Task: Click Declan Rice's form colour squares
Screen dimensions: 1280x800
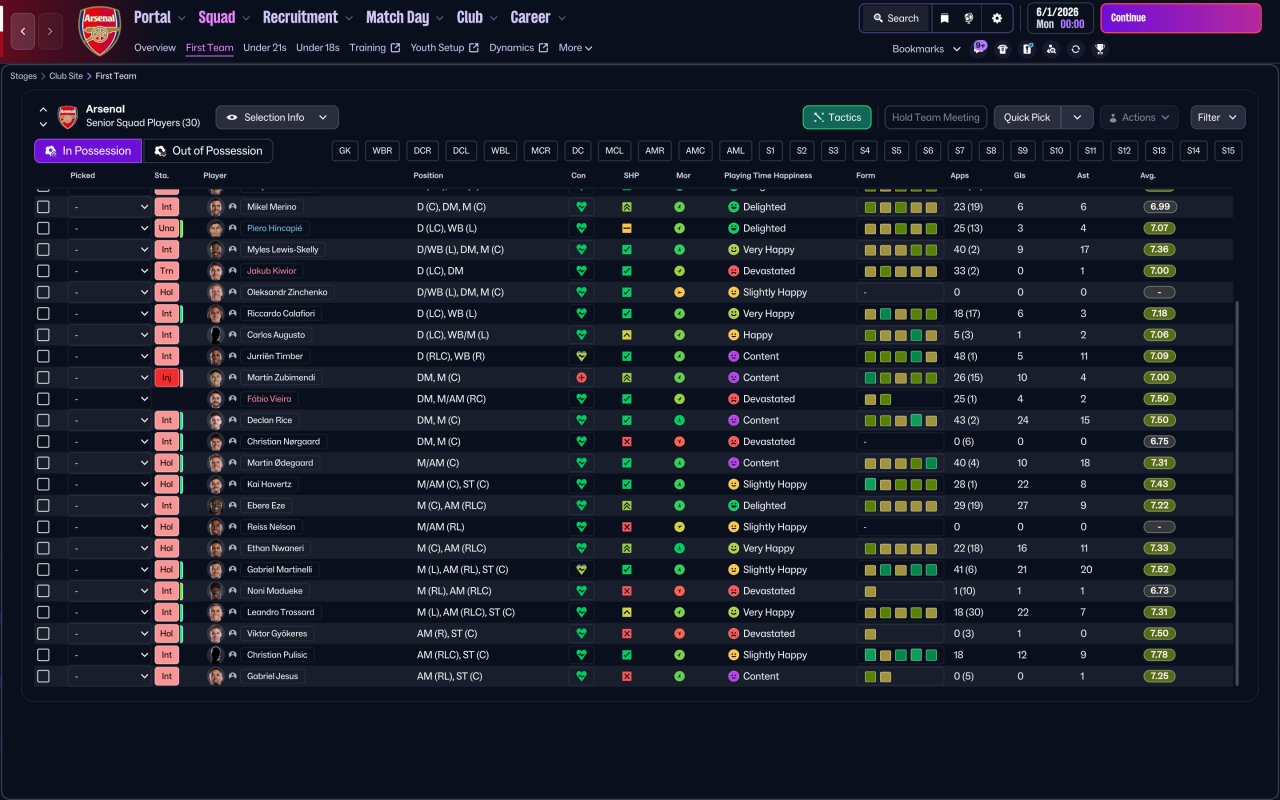Action: [901, 420]
